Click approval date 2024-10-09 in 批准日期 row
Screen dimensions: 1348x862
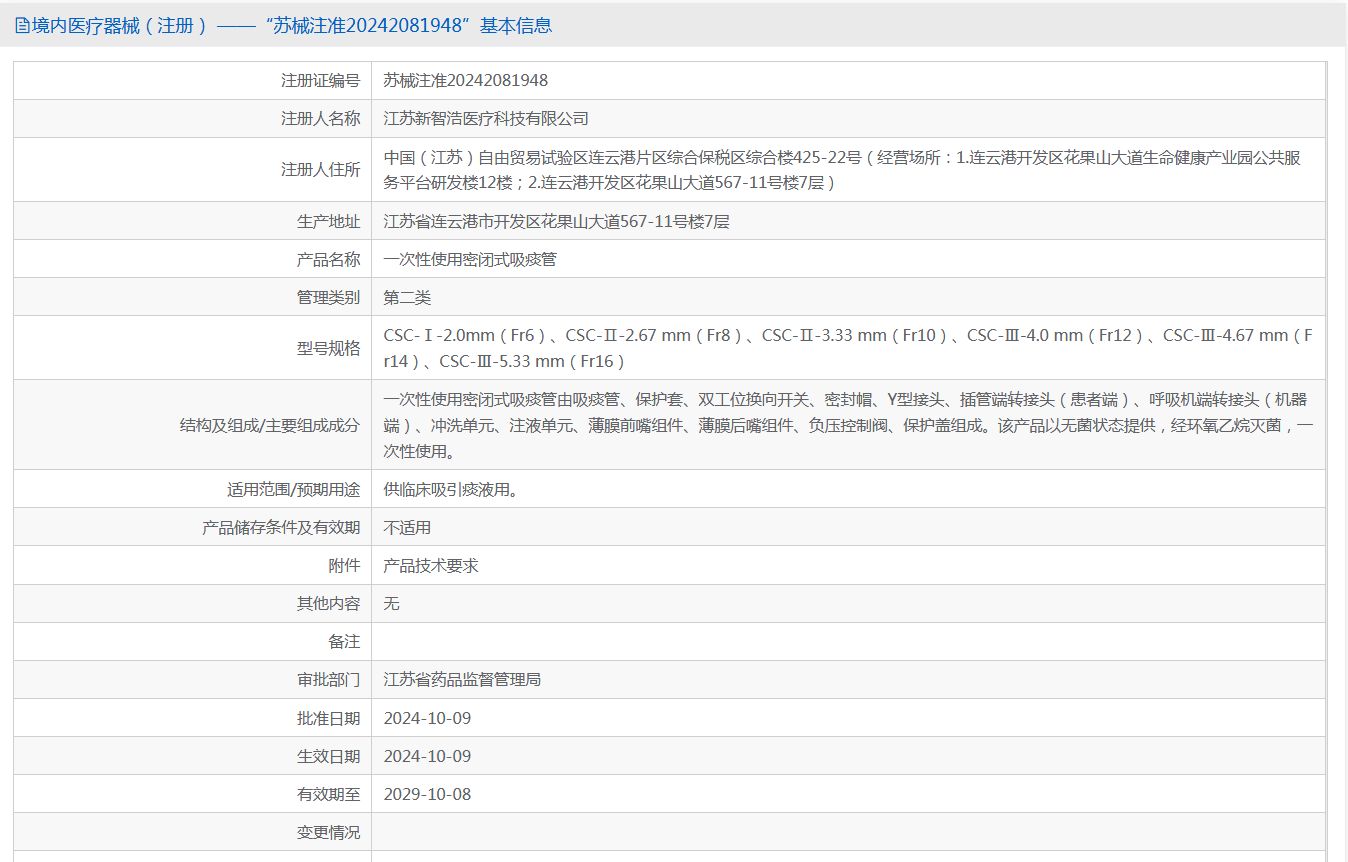pos(427,719)
